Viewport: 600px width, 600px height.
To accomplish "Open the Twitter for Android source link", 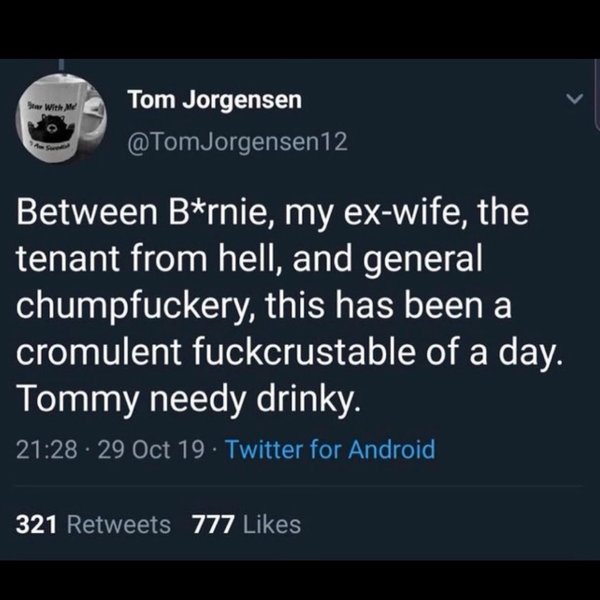I will [x=330, y=449].
